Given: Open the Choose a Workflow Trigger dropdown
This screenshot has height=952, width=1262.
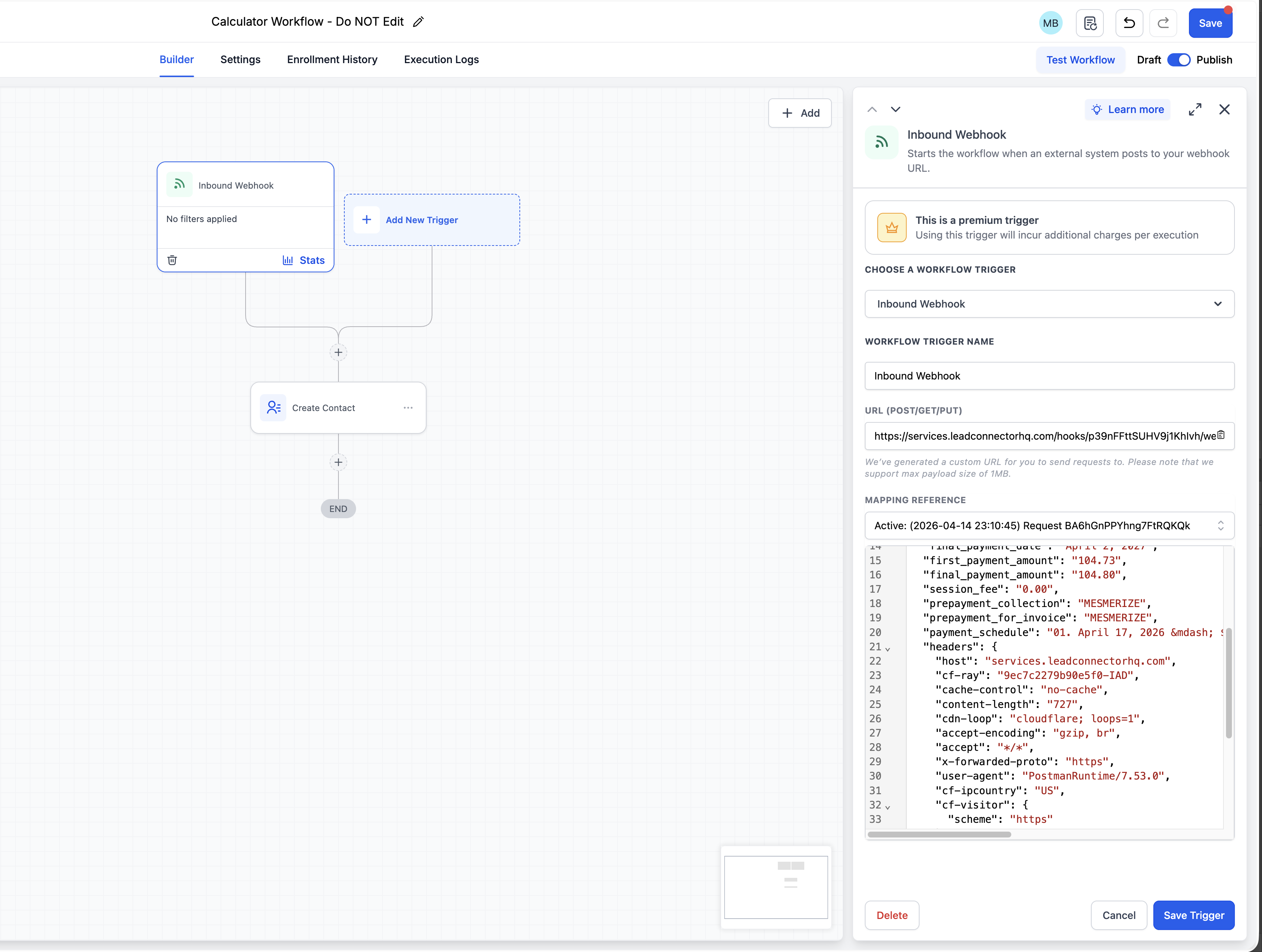Looking at the screenshot, I should 1049,304.
